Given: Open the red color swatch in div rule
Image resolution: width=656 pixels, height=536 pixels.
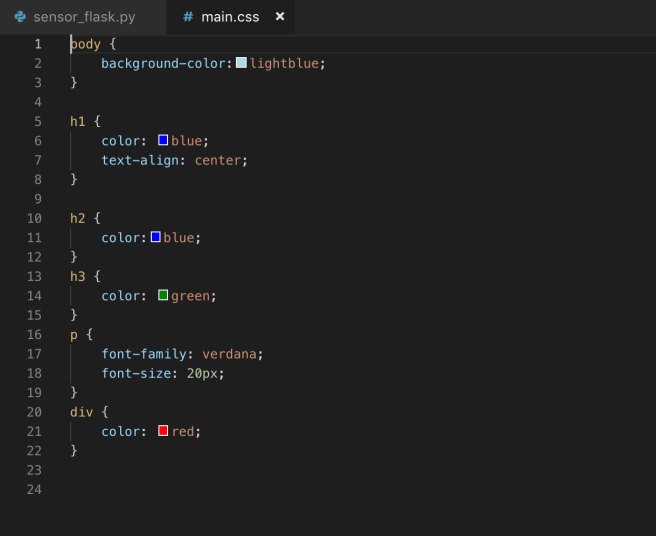Looking at the screenshot, I should coord(163,431).
